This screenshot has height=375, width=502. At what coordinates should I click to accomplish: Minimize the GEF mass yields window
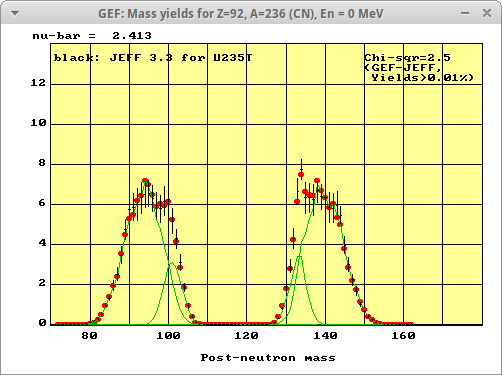click(465, 13)
